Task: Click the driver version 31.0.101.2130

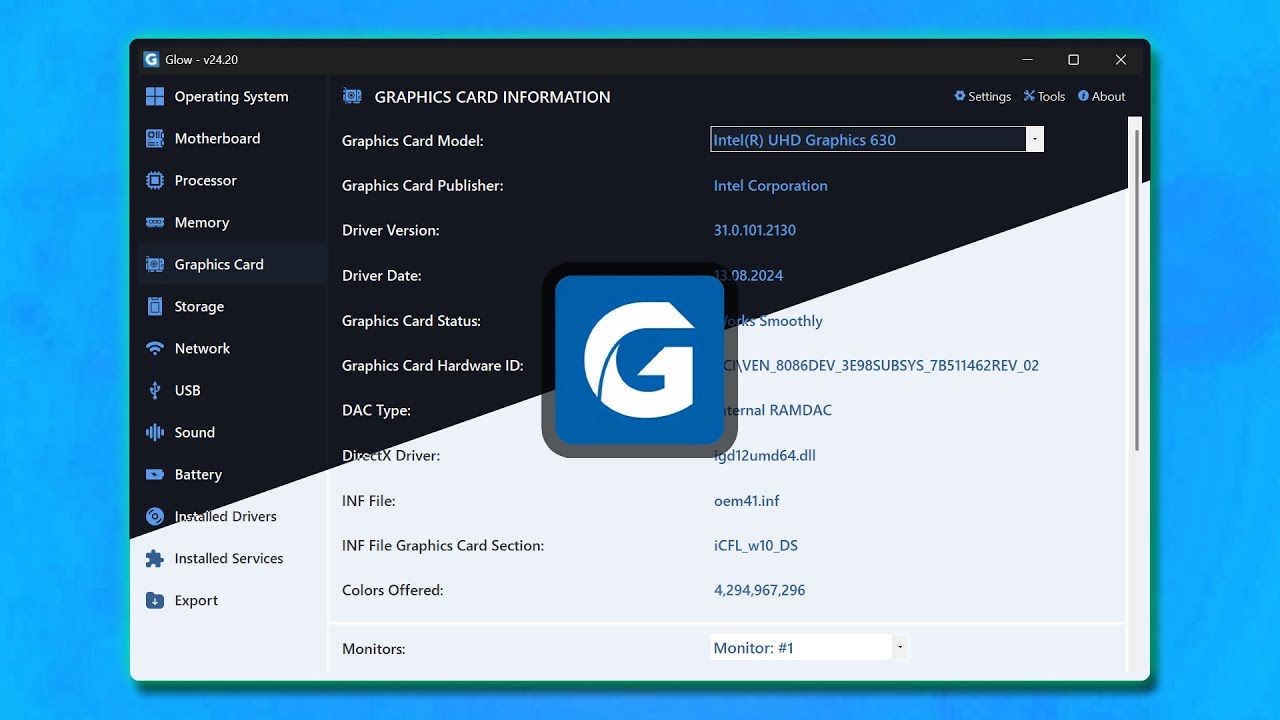Action: tap(755, 230)
